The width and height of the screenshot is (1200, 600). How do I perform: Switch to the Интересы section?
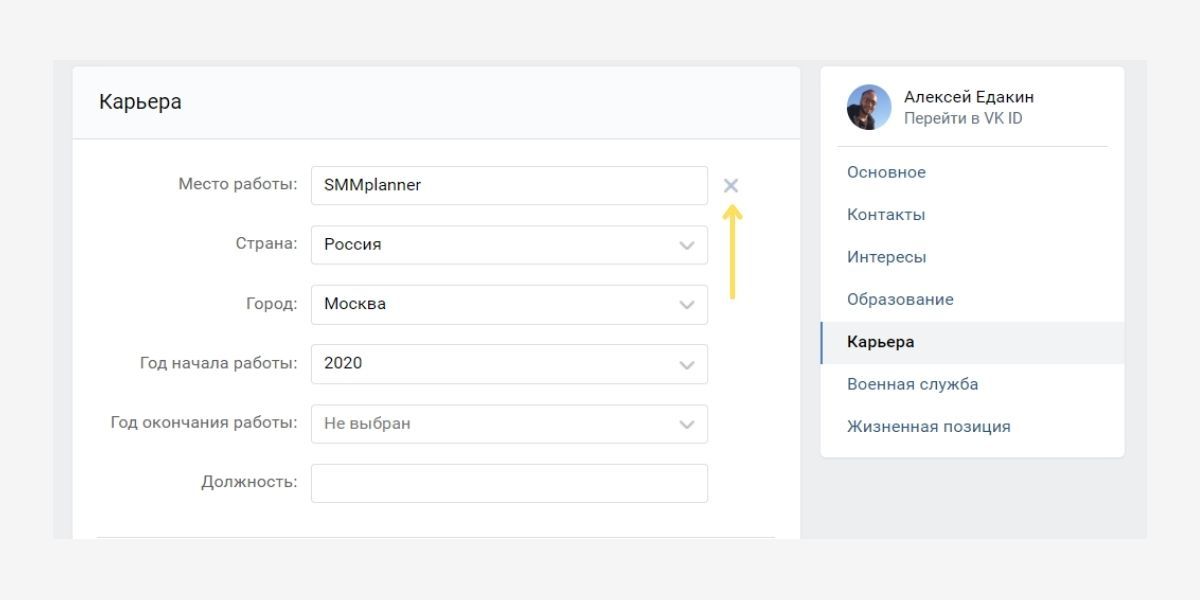[886, 257]
